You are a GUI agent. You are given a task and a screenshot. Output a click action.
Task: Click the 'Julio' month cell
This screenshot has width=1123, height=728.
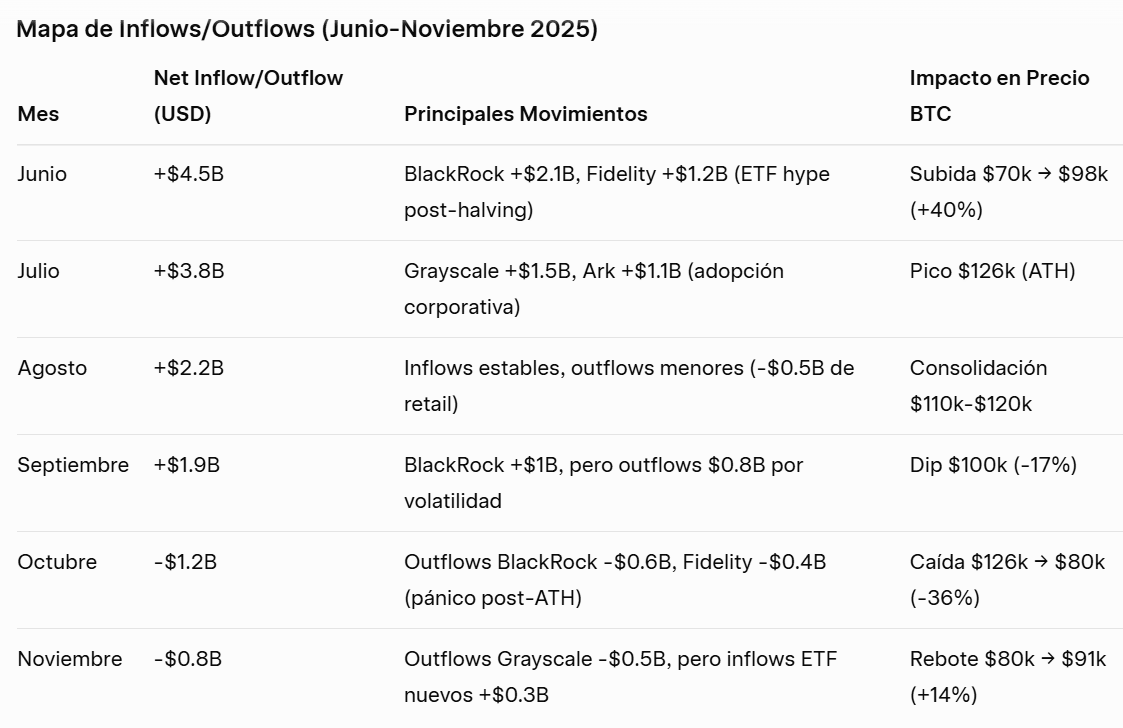(38, 271)
